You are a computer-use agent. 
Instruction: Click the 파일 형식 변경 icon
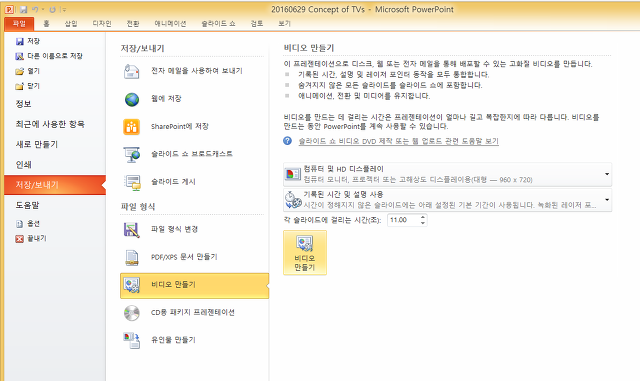pos(131,229)
